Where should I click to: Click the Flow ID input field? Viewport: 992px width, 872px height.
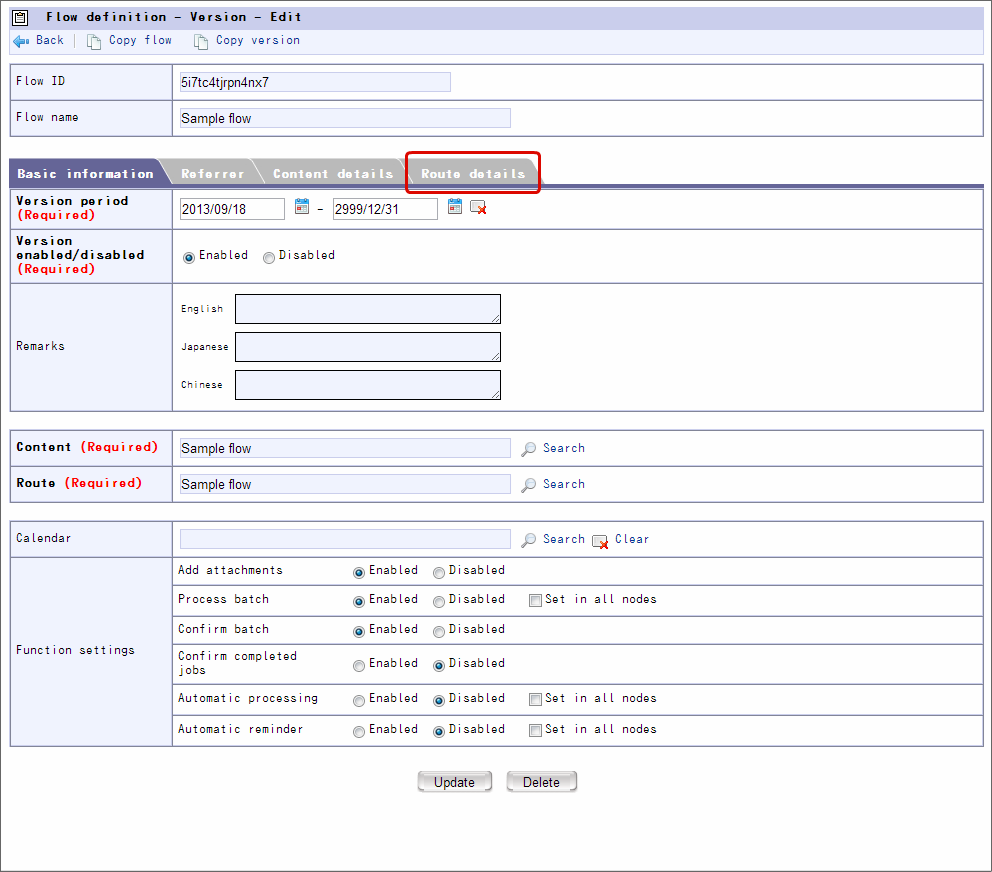click(315, 82)
